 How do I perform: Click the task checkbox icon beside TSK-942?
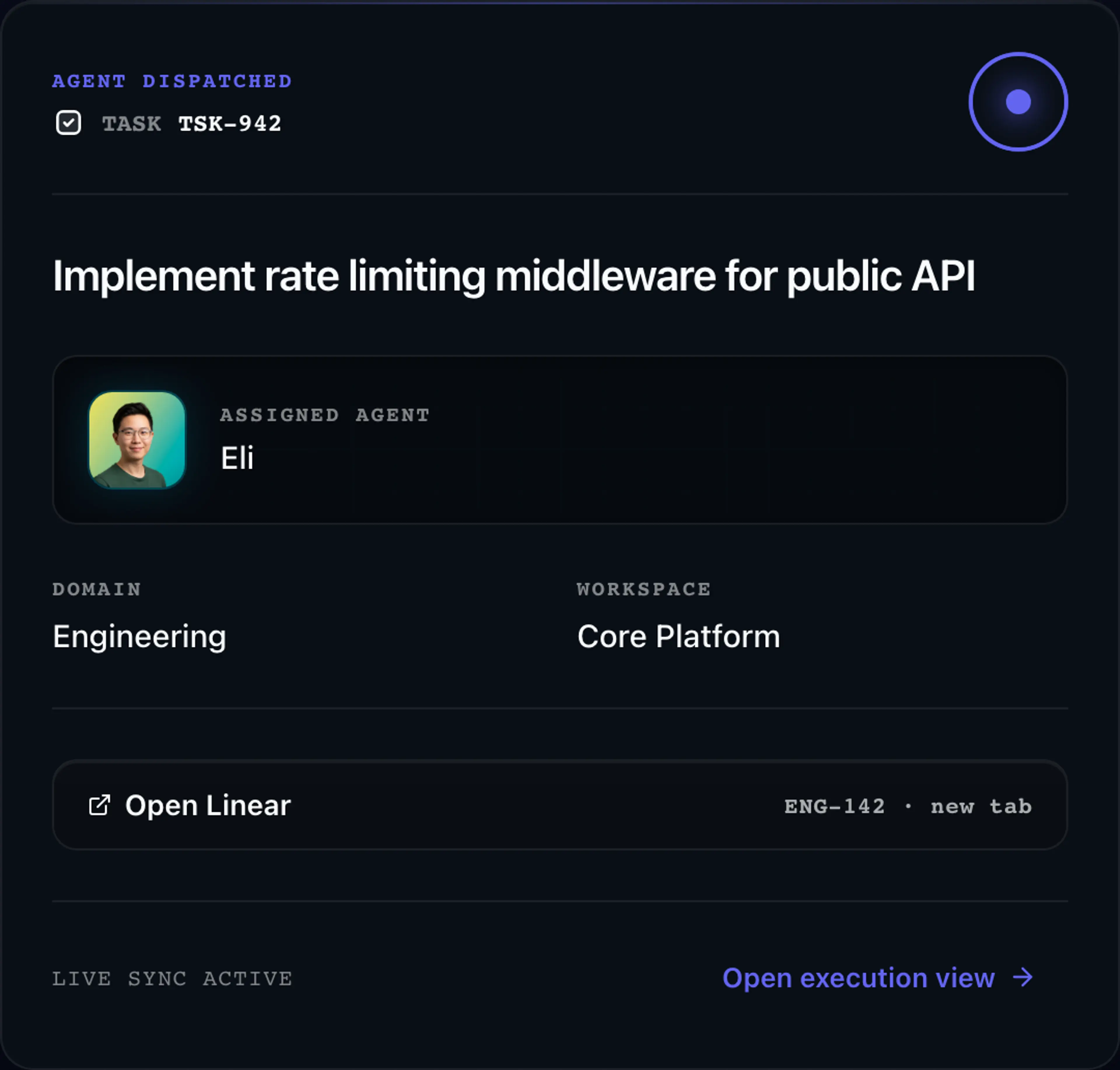(x=69, y=122)
